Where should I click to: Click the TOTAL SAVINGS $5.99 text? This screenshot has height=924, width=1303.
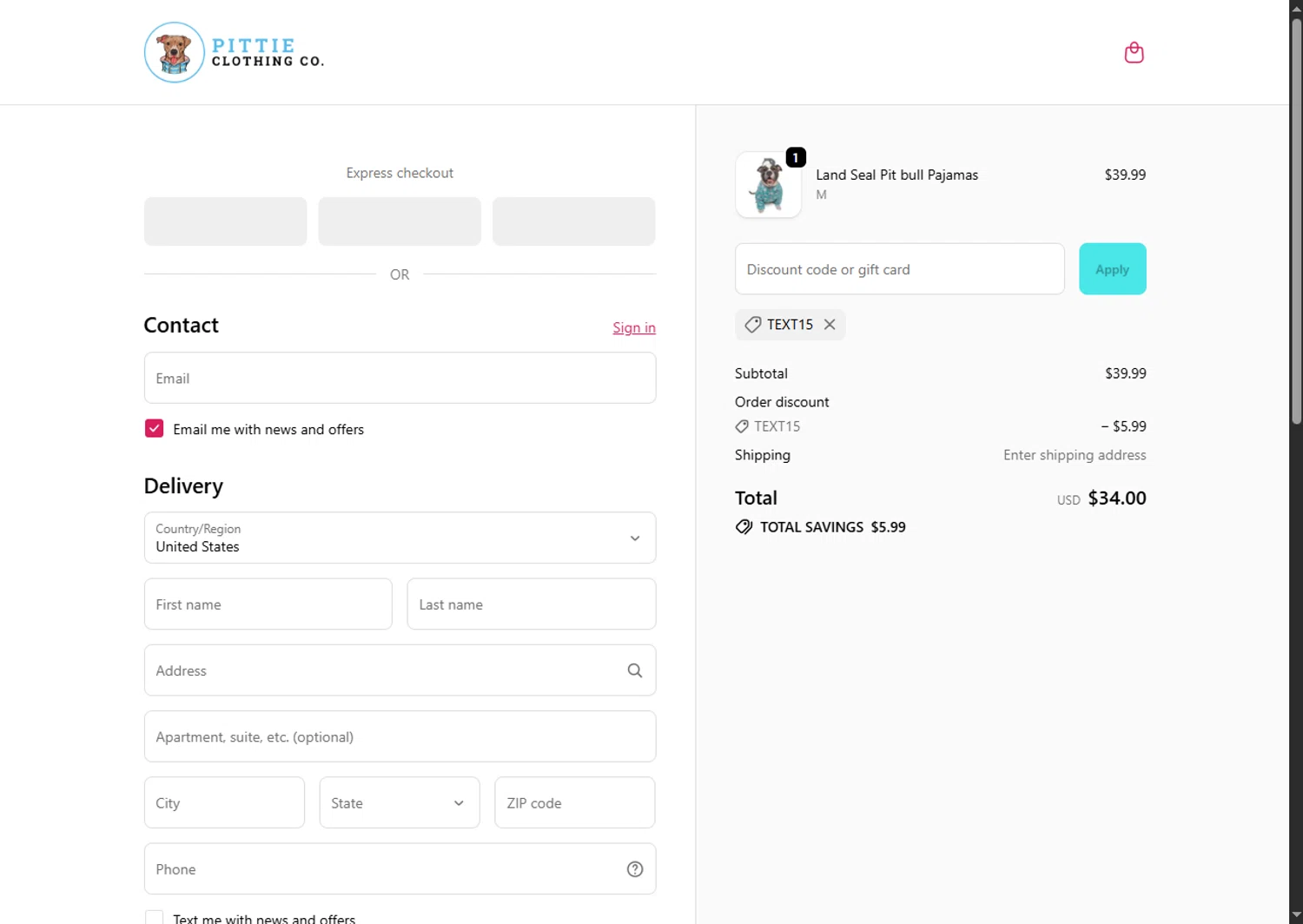pos(832,527)
